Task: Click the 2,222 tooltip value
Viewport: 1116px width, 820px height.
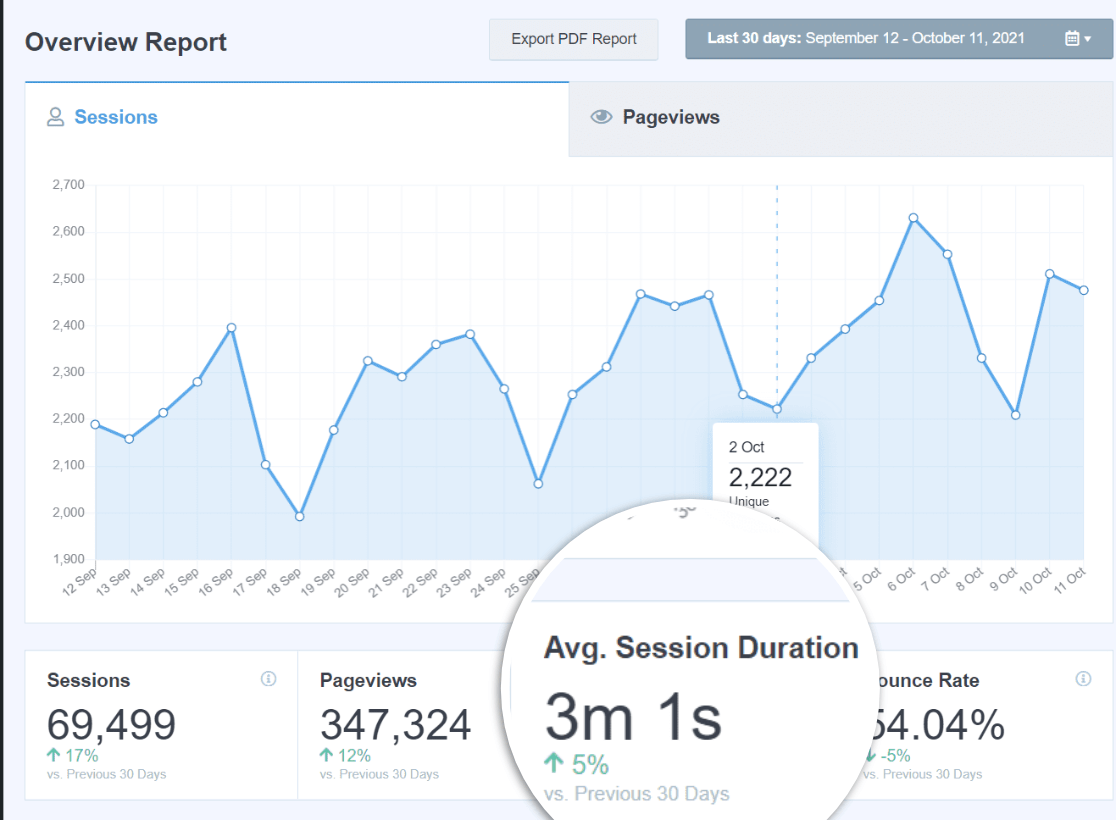Action: click(x=760, y=478)
